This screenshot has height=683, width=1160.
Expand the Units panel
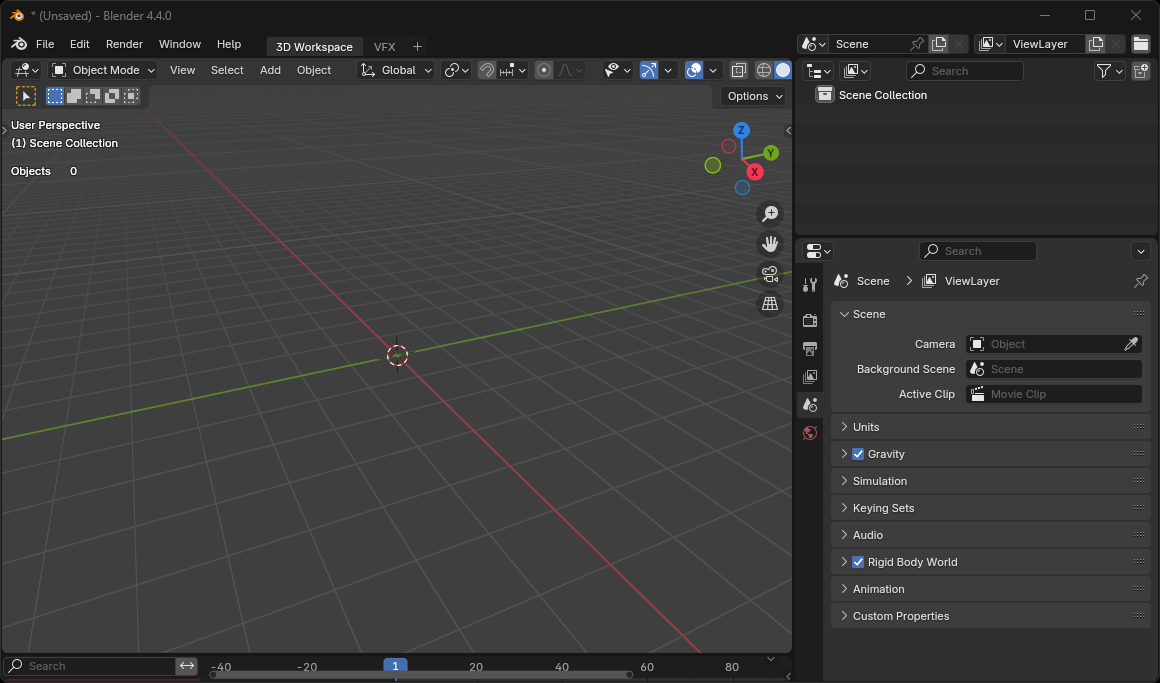pyautogui.click(x=991, y=427)
